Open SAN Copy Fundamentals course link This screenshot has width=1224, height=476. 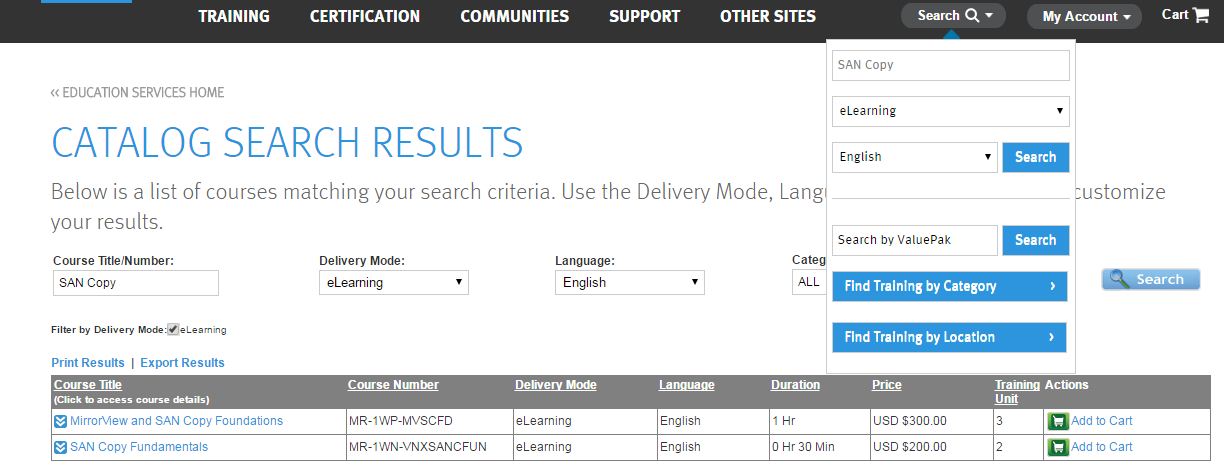point(139,447)
